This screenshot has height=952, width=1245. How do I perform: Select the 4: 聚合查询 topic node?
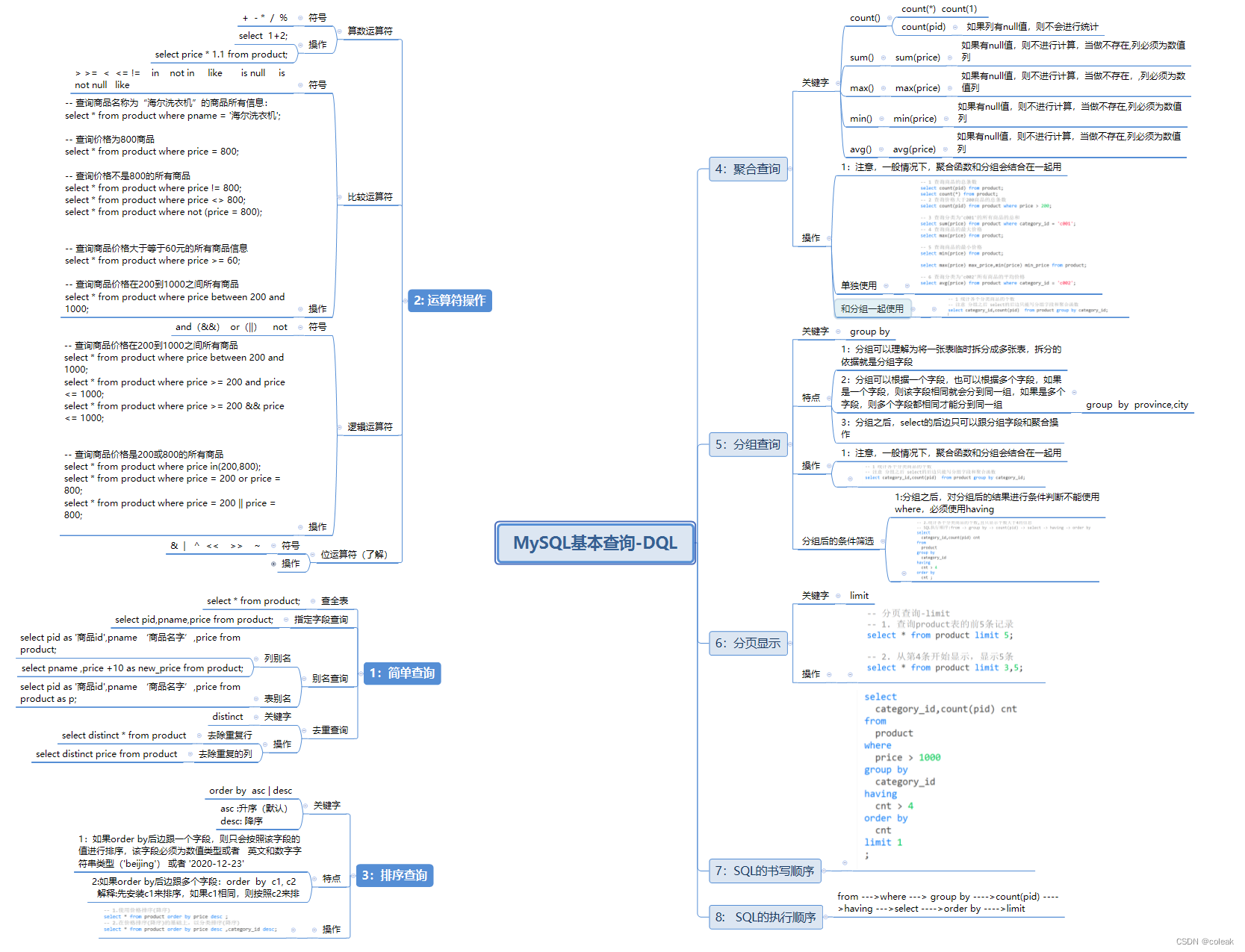coord(748,169)
